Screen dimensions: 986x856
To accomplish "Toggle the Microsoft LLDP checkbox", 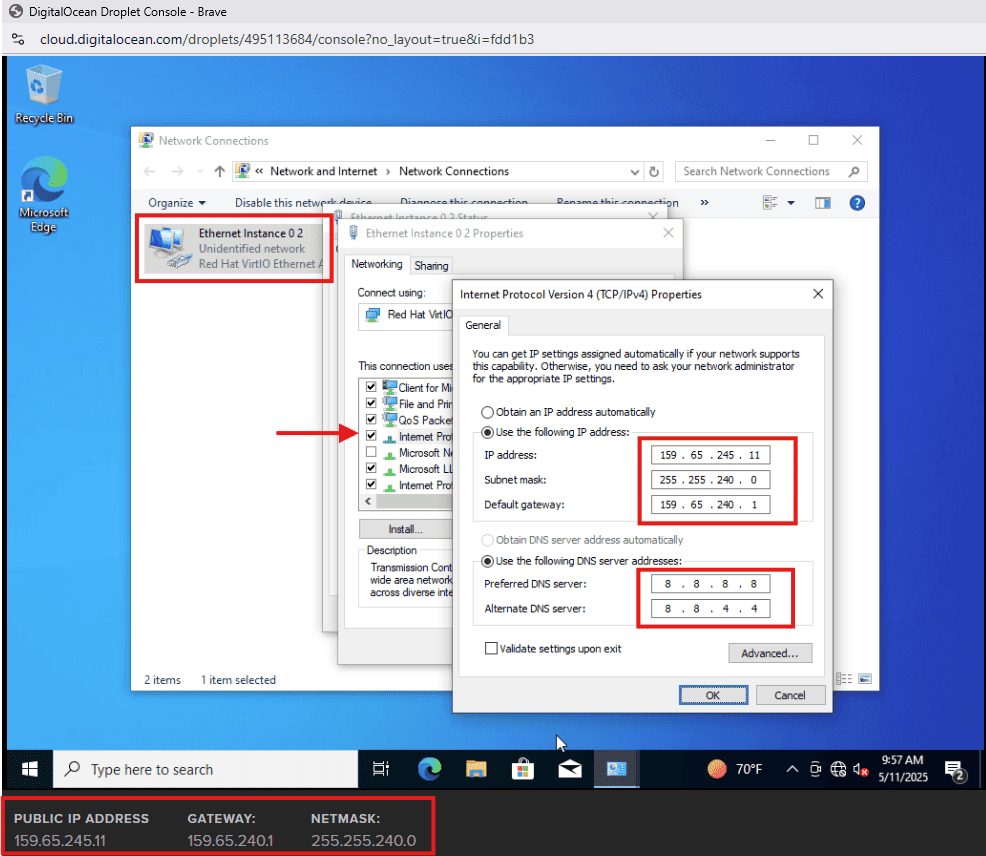I will tap(371, 468).
